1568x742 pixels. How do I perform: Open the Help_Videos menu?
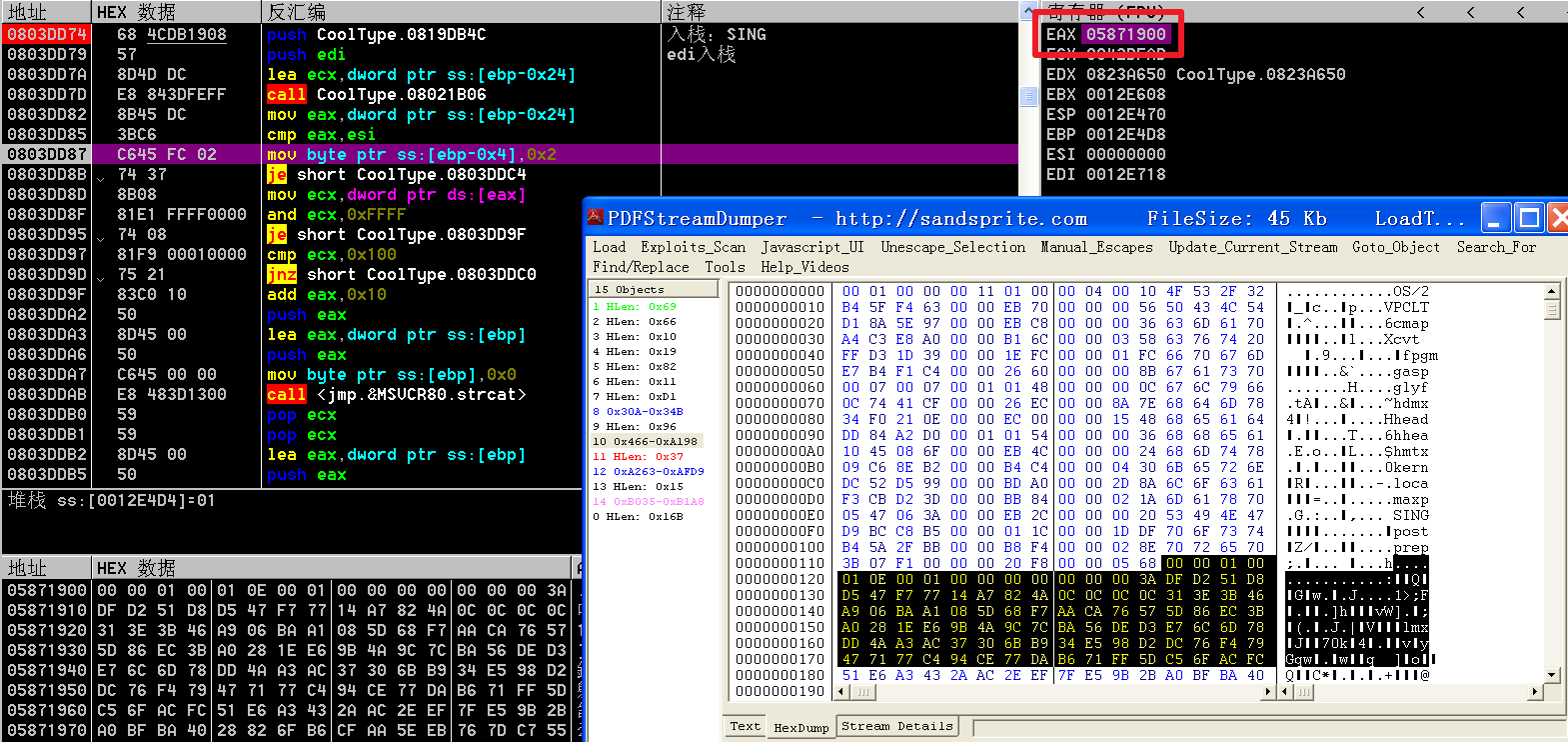tap(804, 267)
